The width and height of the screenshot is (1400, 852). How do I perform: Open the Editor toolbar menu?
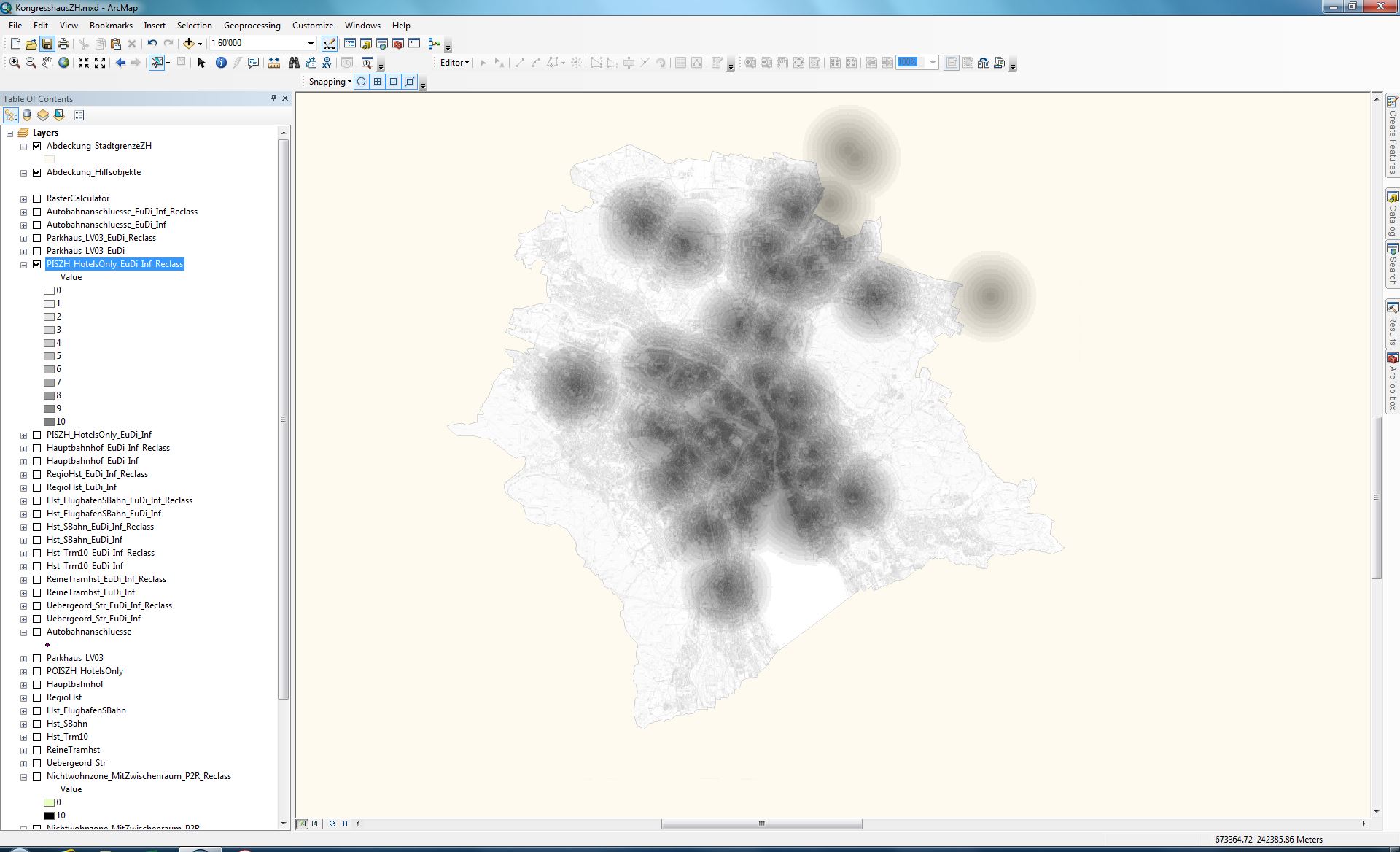[x=454, y=63]
